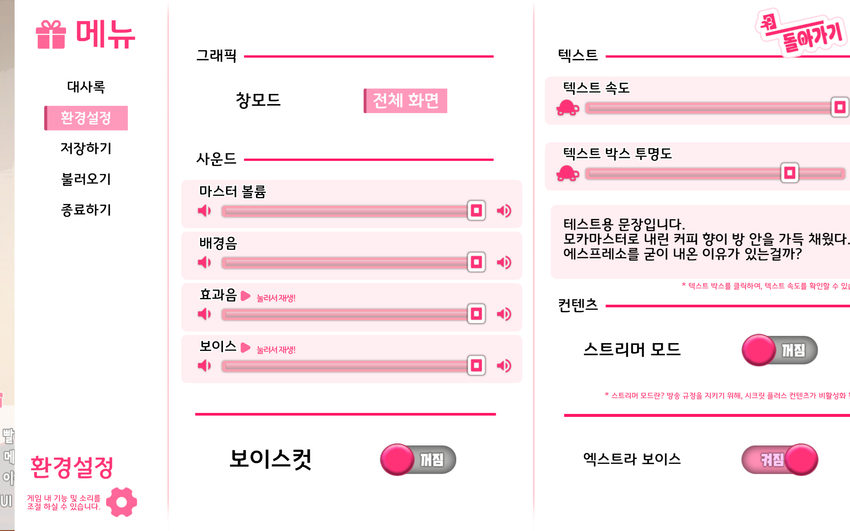Open the 불러오기 menu entry

click(x=86, y=180)
